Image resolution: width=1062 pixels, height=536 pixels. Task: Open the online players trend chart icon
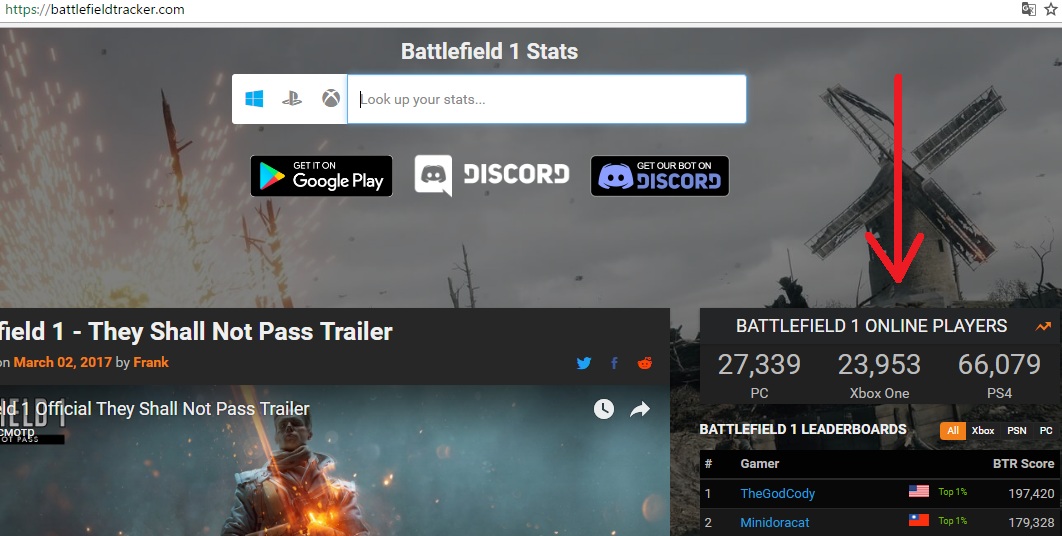click(x=1043, y=327)
